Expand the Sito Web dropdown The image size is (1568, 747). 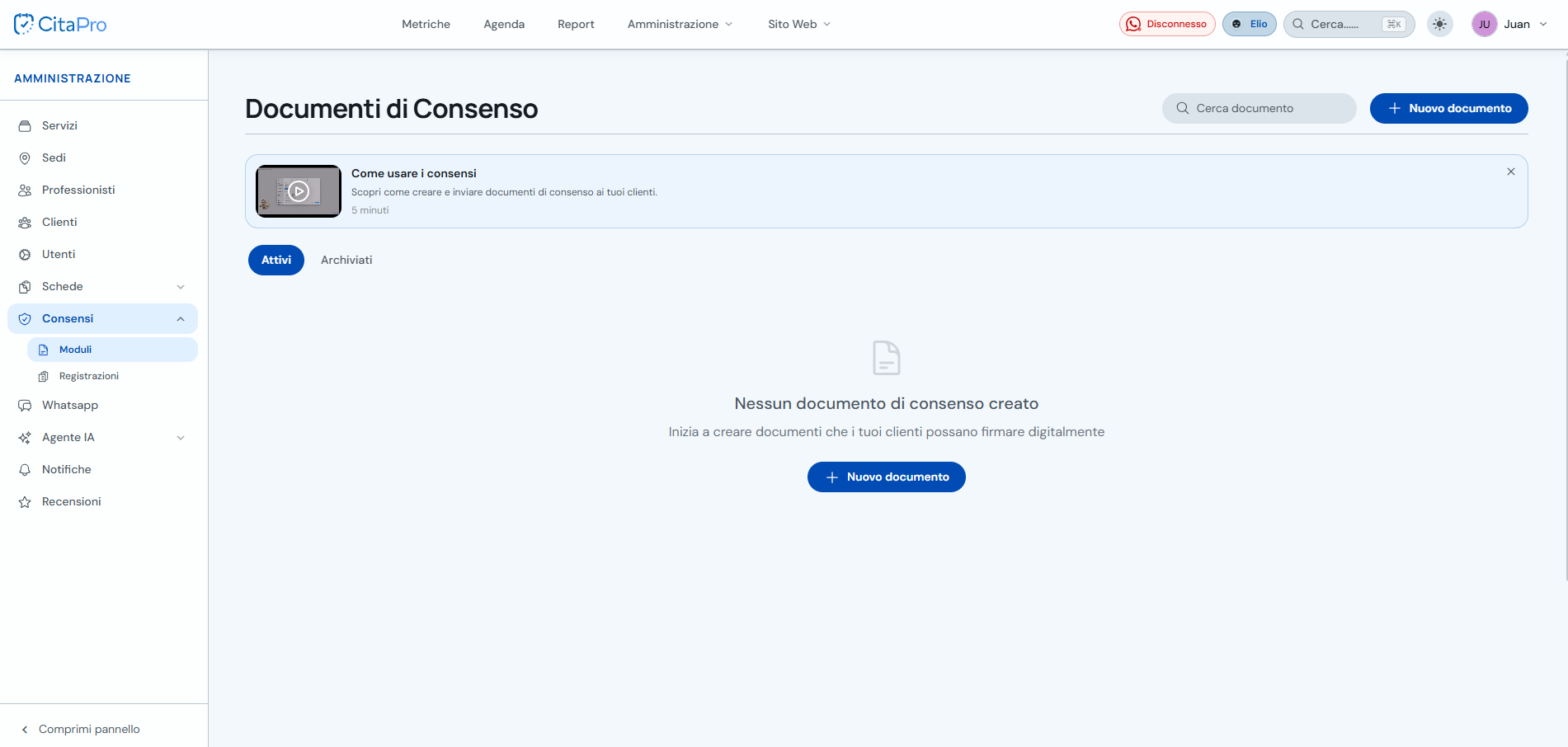(799, 24)
